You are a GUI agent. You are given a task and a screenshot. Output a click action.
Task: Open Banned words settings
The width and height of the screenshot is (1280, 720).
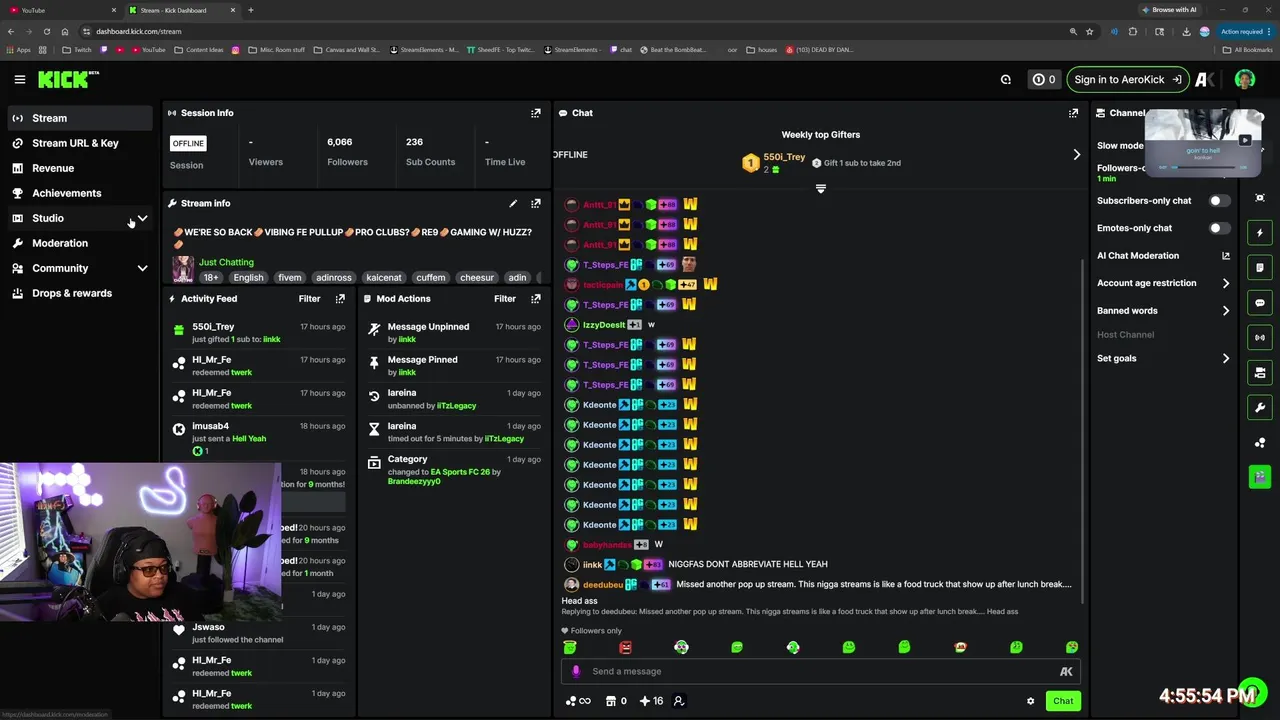(1163, 311)
